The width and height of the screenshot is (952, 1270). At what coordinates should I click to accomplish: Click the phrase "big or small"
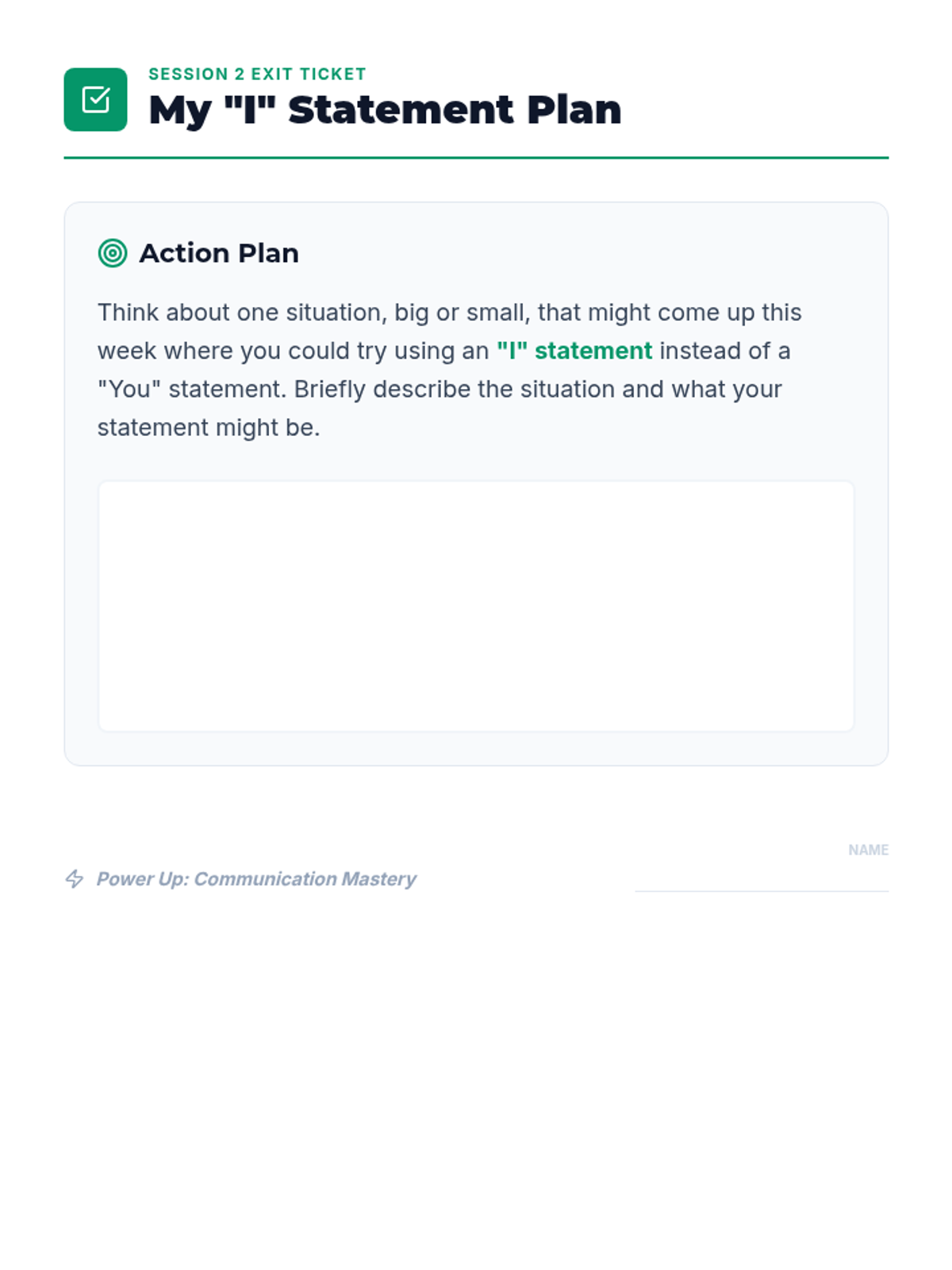tap(462, 313)
